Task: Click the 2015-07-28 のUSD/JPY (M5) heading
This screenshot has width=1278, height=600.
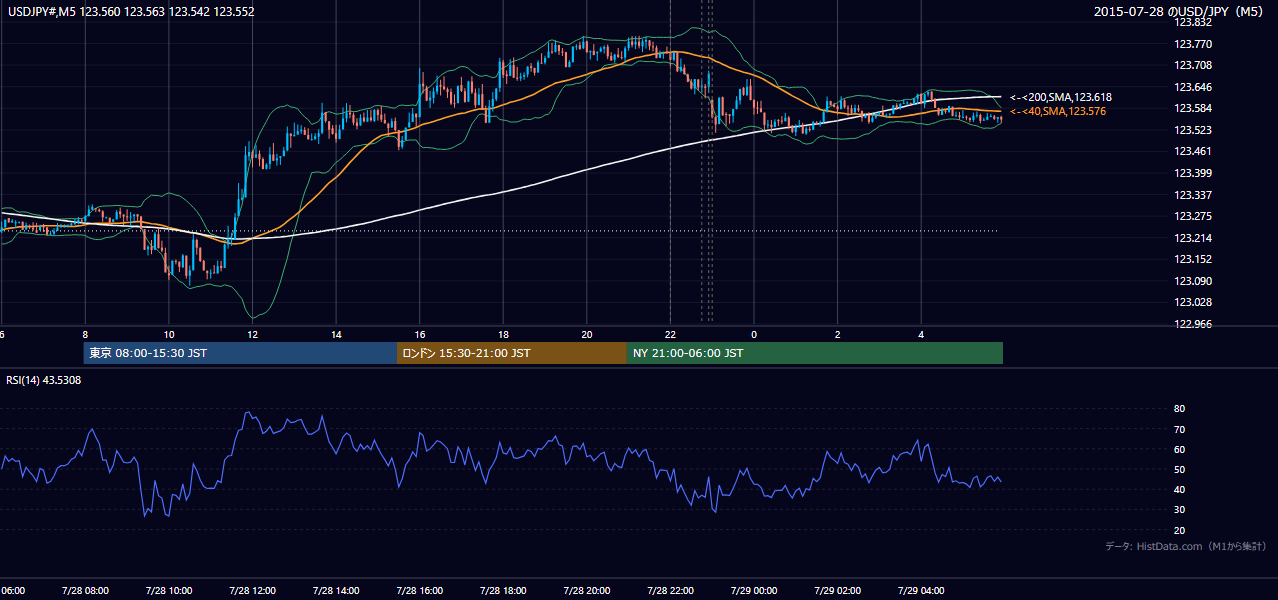Action: point(1181,12)
